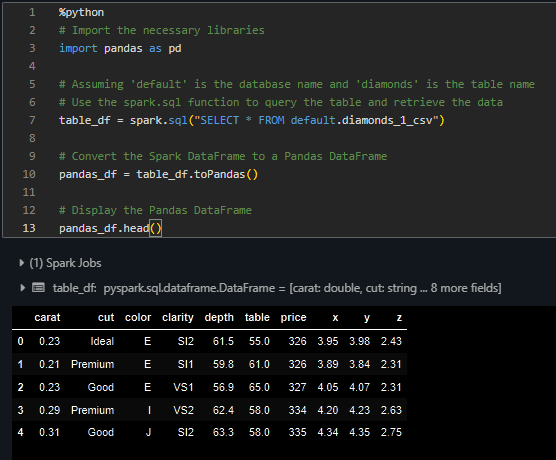Click line number 7 in the gutter
This screenshot has width=556, height=460.
point(32,120)
